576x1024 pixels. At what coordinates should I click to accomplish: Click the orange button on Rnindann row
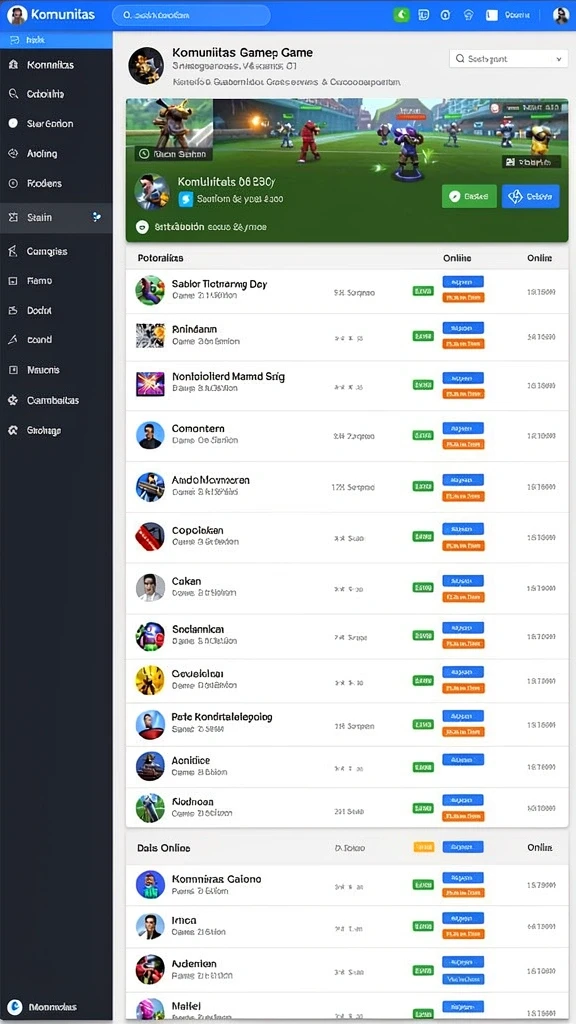(463, 344)
